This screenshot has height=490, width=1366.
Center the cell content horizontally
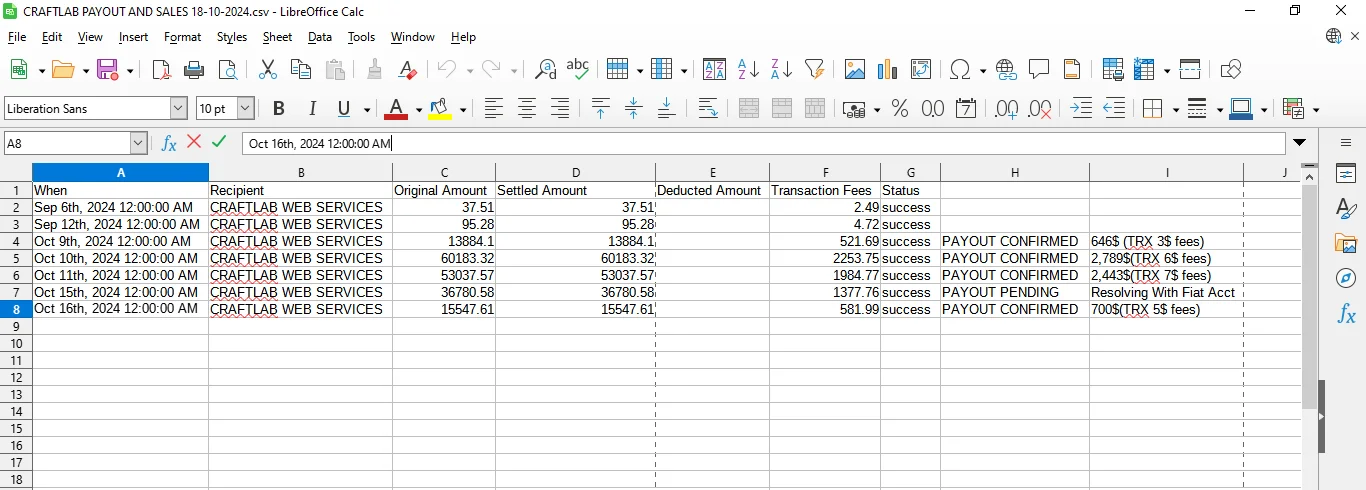point(527,108)
